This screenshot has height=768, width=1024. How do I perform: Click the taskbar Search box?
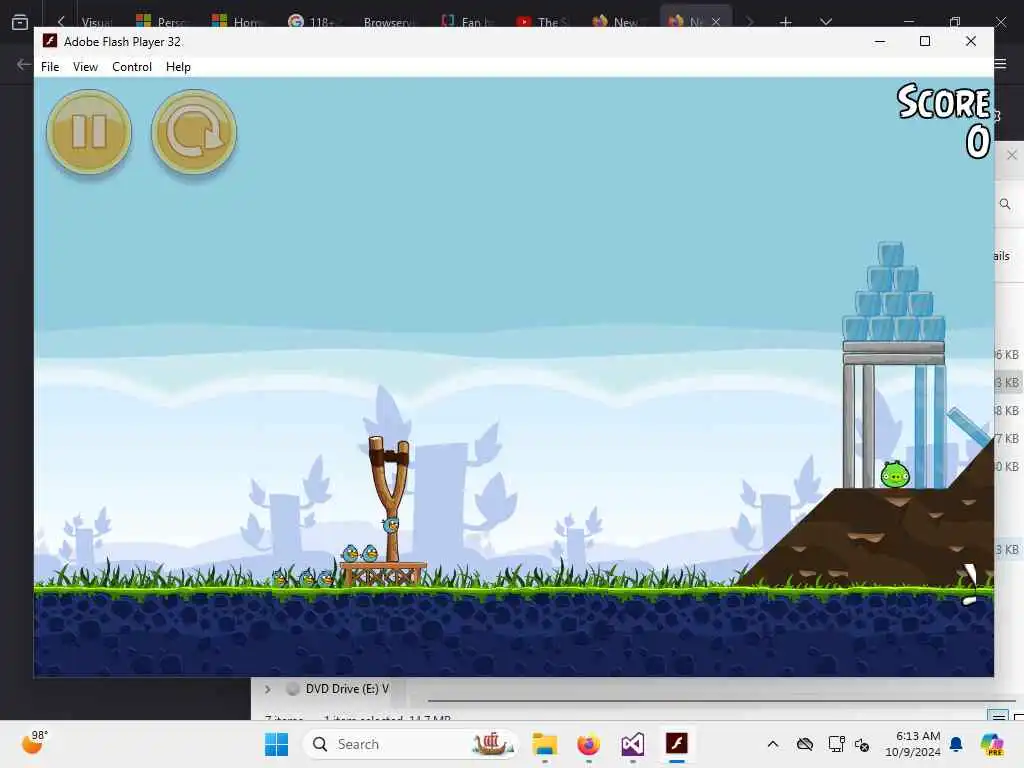click(411, 744)
